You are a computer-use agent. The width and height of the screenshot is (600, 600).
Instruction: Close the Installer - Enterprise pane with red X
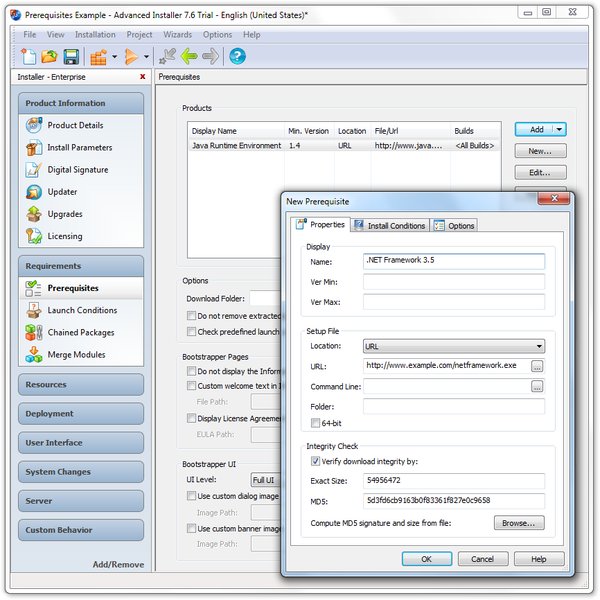[x=142, y=77]
